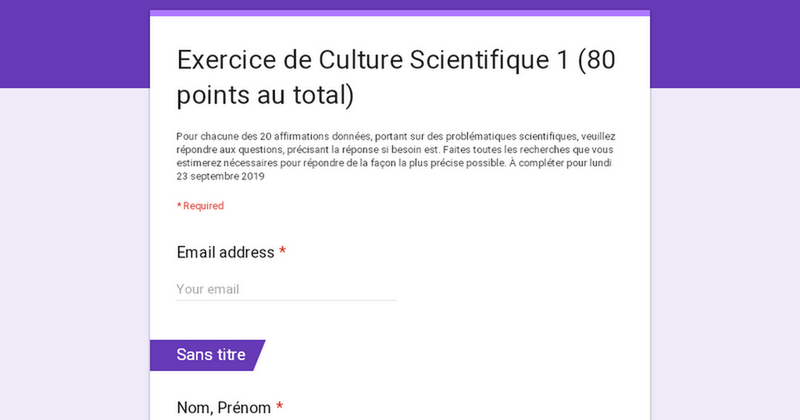Click the slanted right edge of the "Sans titre" banner
This screenshot has width=800, height=420.
[x=258, y=354]
